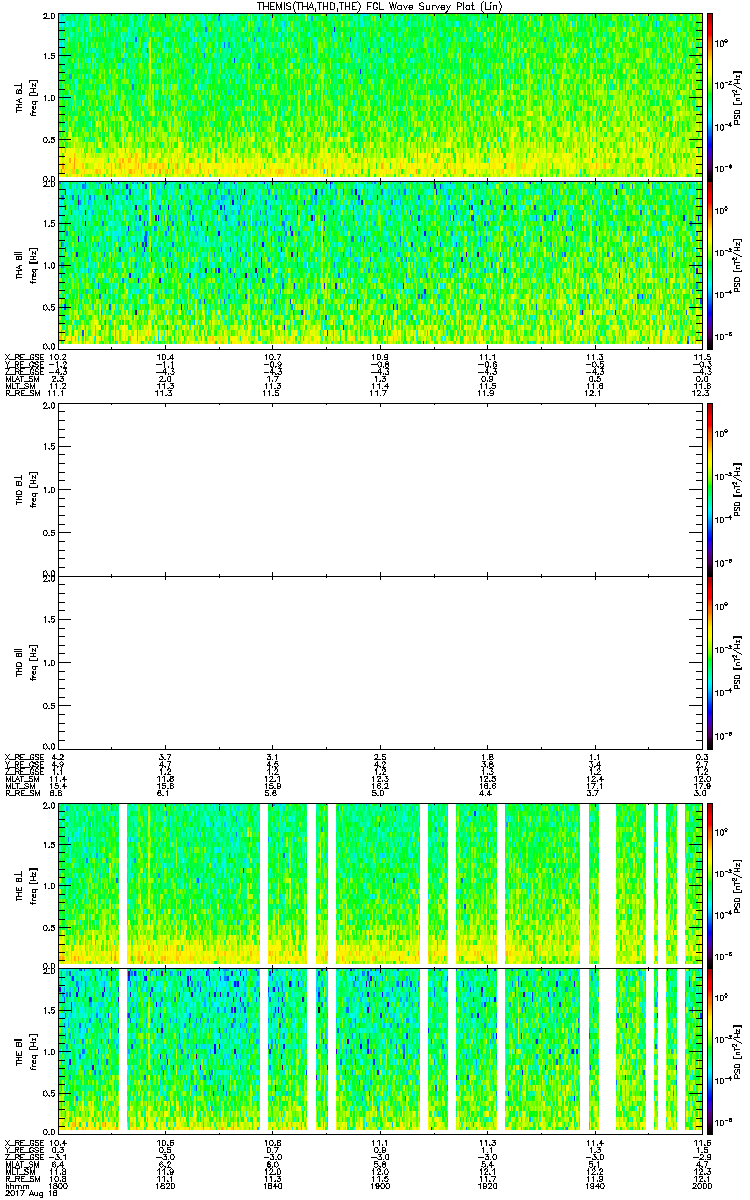Click the THD B-perpendicular PSD color bar
The height and width of the screenshot is (1200, 750).
pos(709,489)
